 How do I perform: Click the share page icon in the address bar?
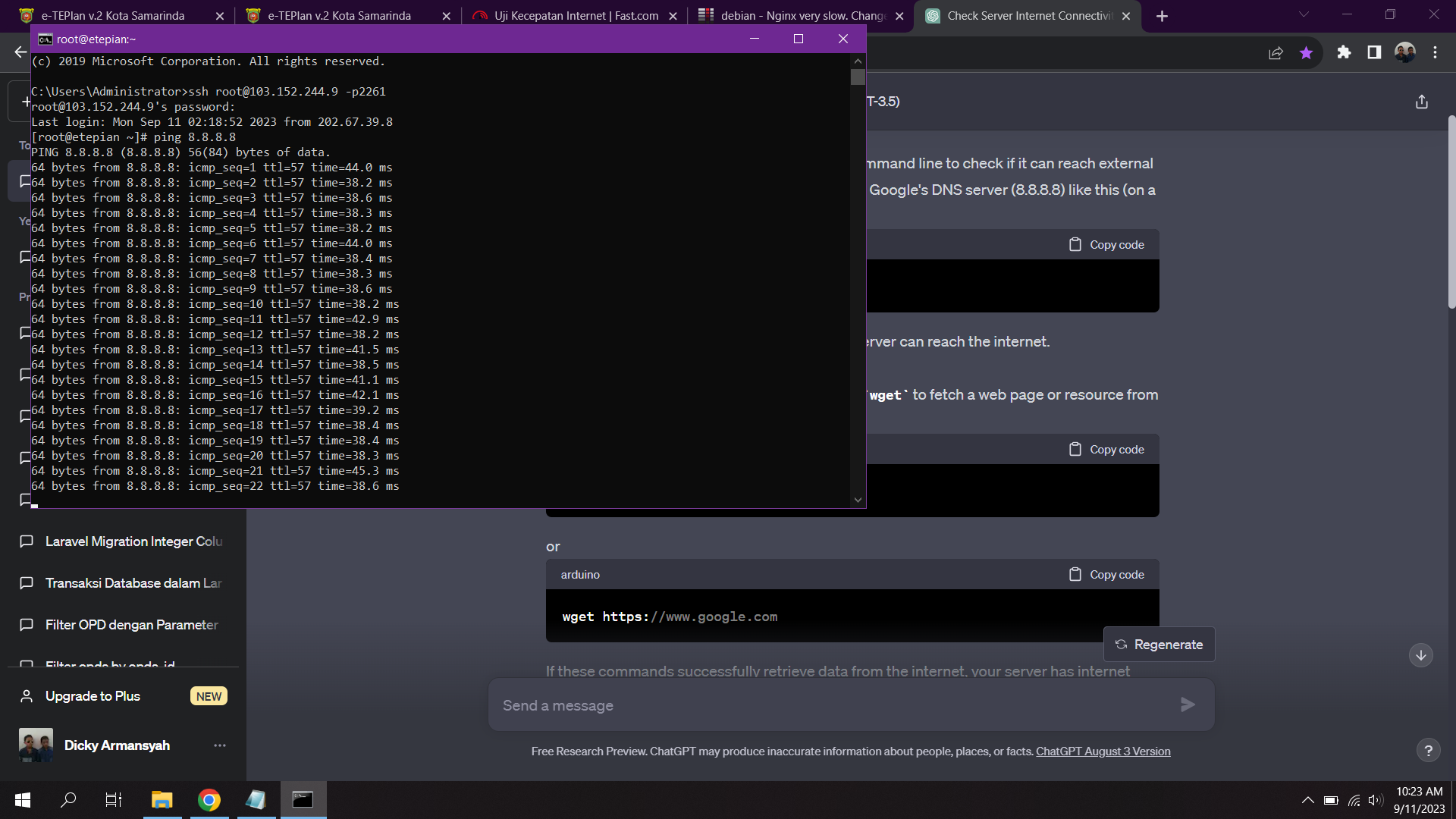(x=1276, y=52)
